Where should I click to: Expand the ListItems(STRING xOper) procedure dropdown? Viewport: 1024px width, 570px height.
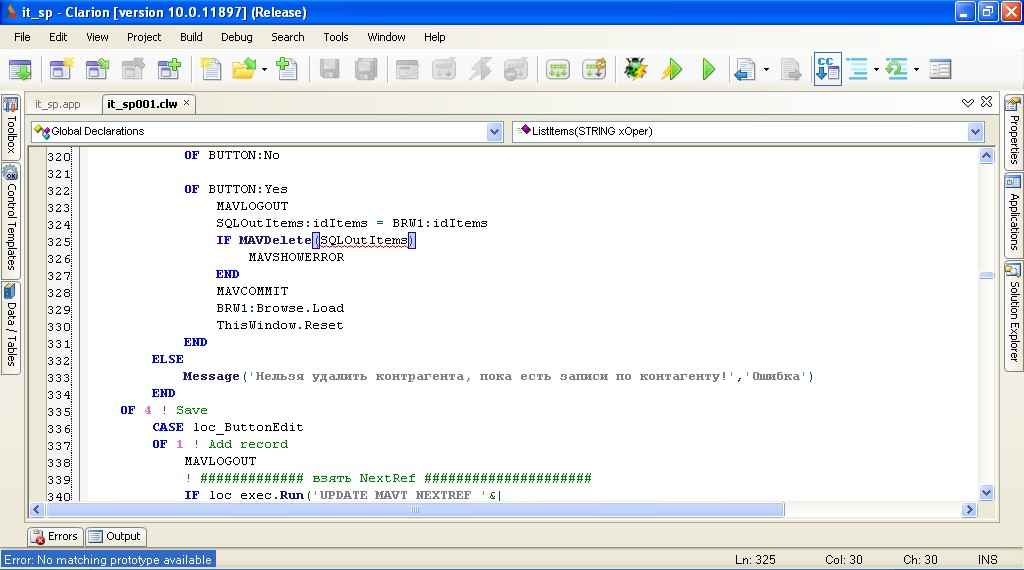[x=975, y=131]
